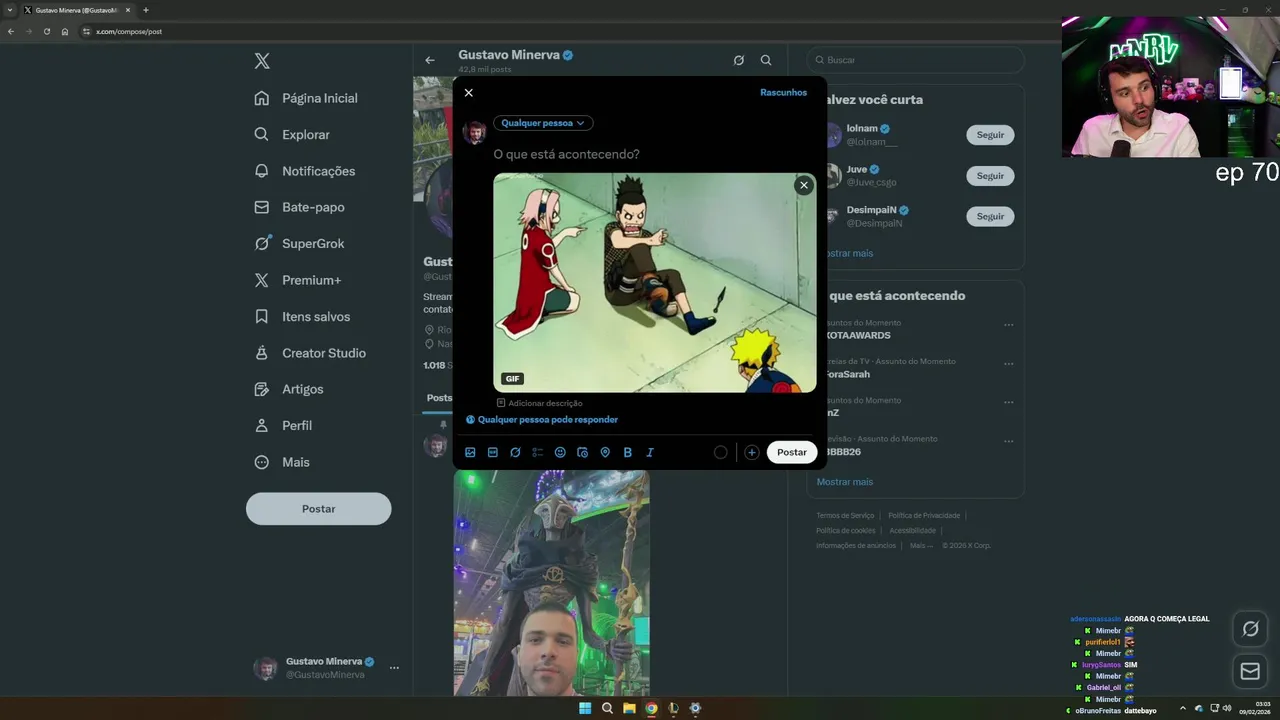Open the Qualquer pessoa audience dropdown

pyautogui.click(x=543, y=123)
